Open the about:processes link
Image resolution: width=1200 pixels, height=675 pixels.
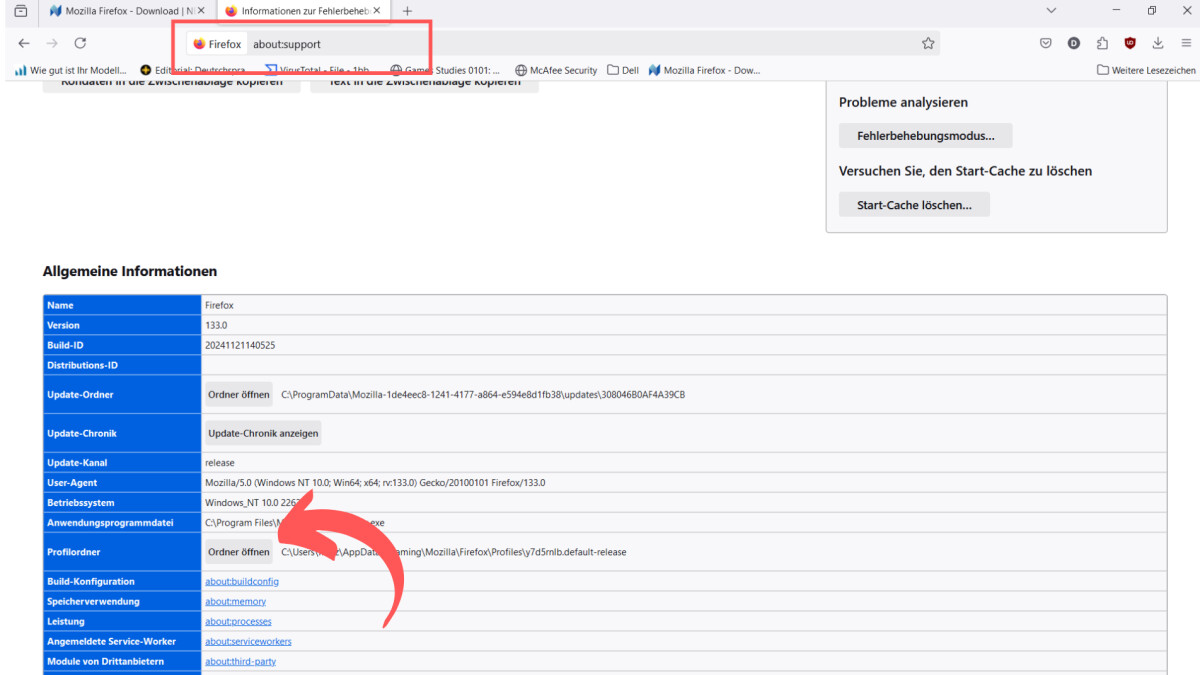click(x=238, y=621)
